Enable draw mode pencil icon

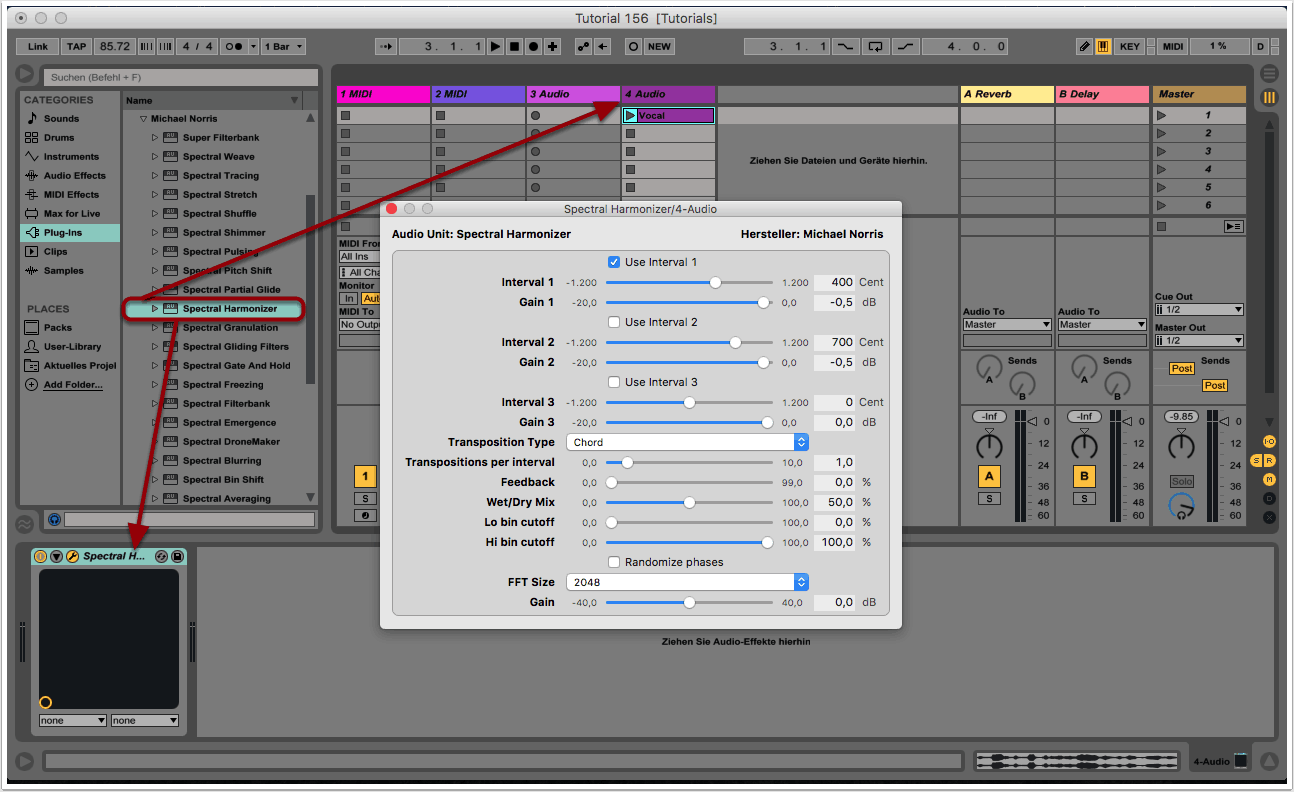tap(1085, 47)
